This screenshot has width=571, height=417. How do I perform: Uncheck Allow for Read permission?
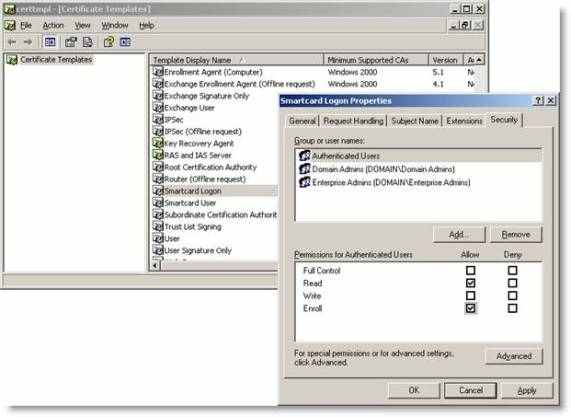[470, 283]
